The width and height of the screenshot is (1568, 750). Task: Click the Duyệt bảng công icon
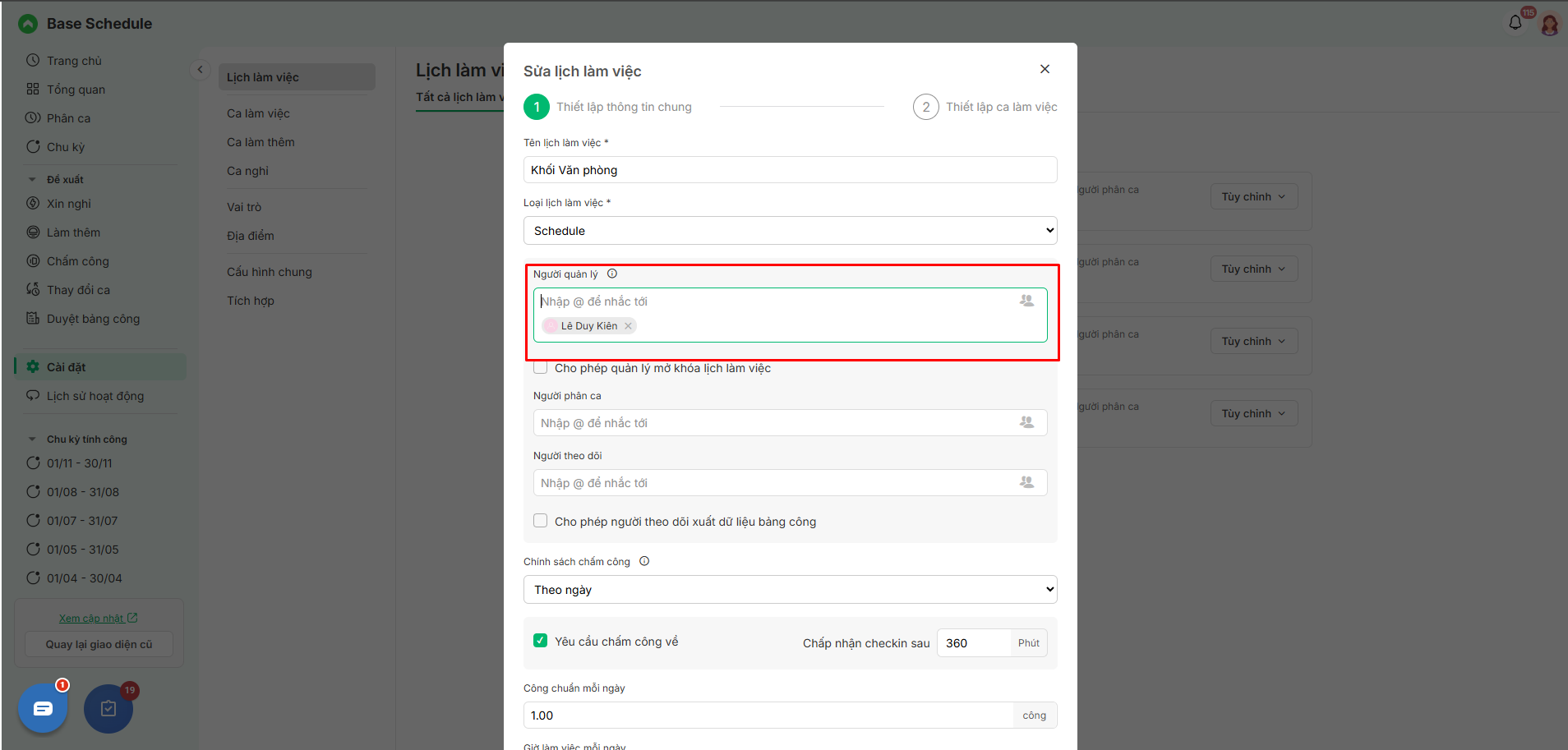click(x=33, y=318)
